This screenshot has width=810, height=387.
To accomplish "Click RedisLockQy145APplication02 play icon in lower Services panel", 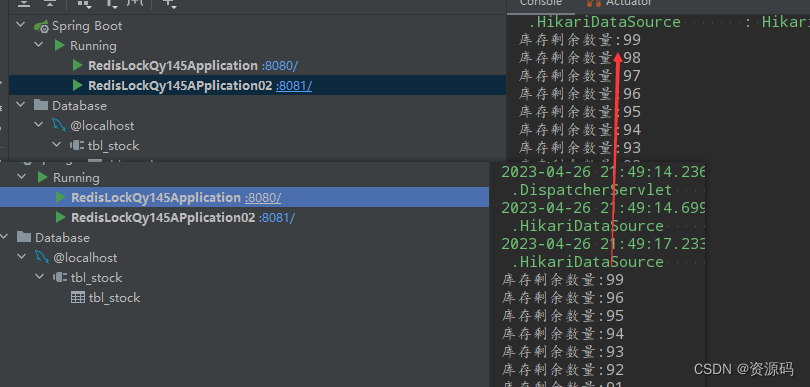I will (61, 218).
